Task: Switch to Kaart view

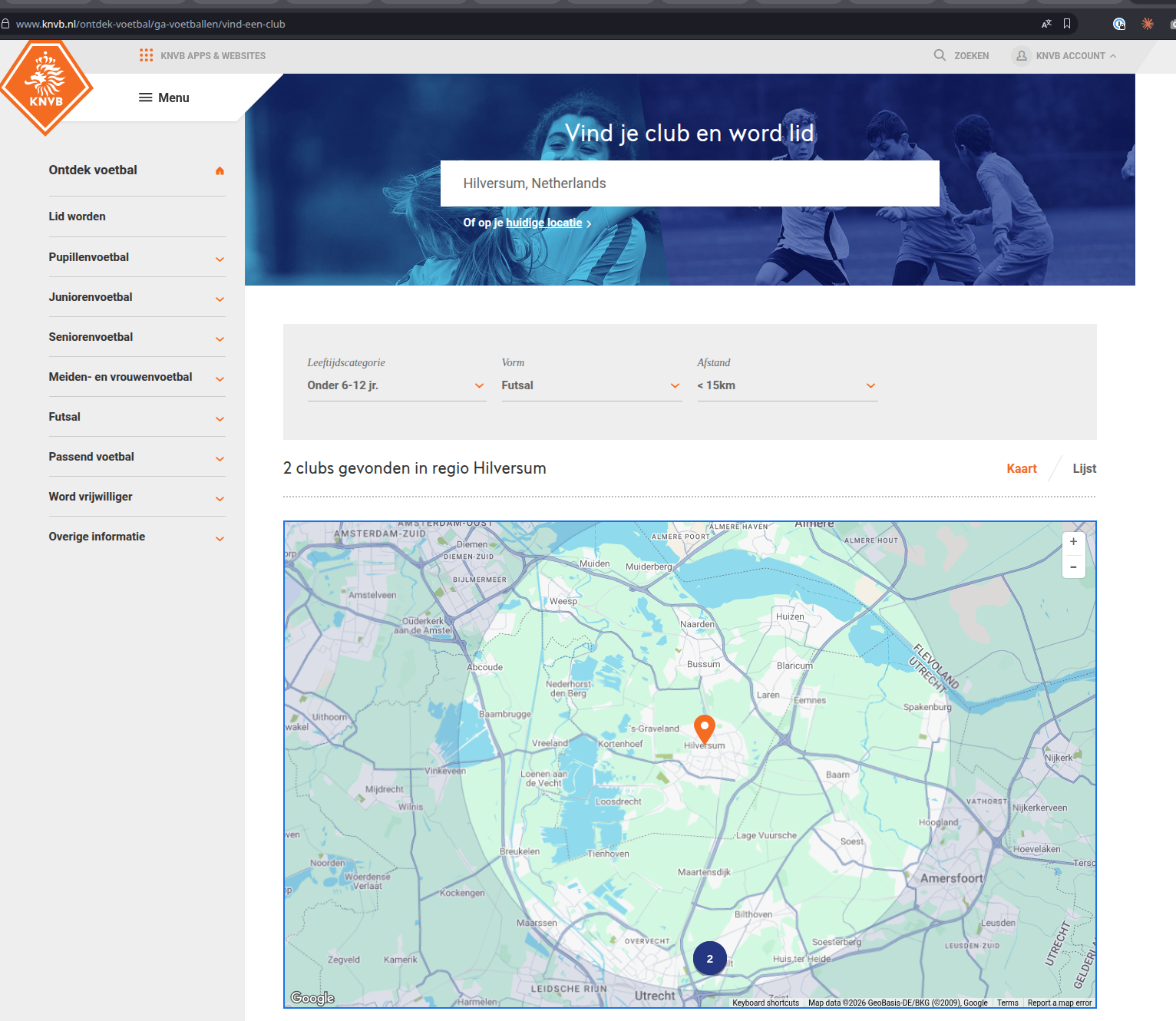Action: 1021,468
